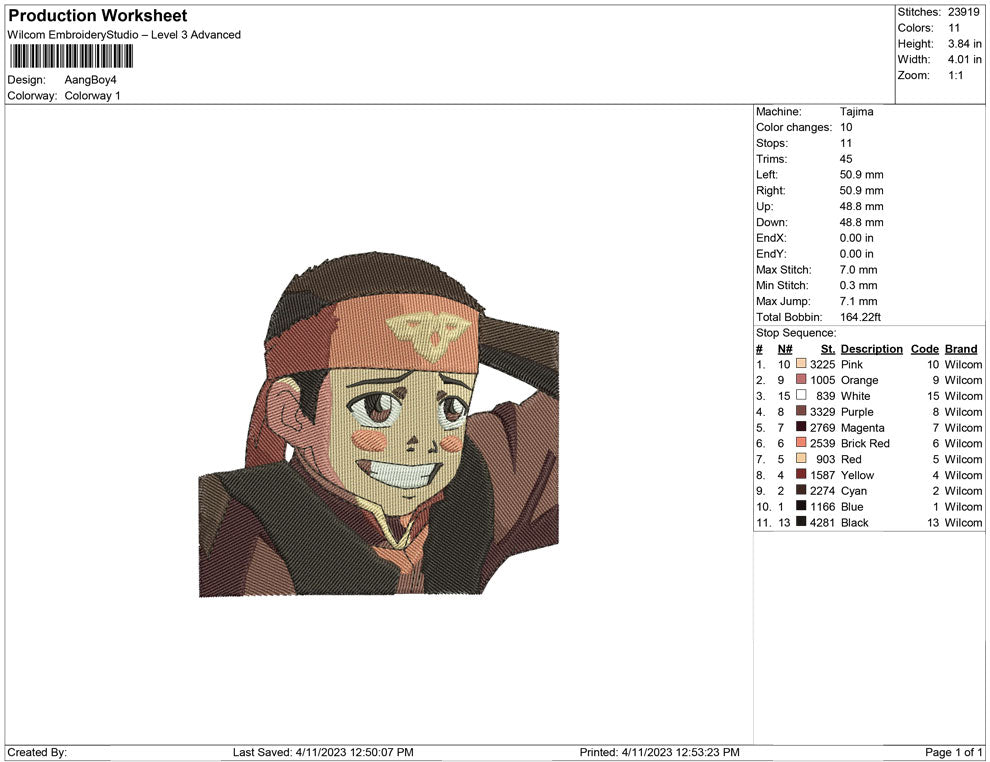Click stitch count 3225 in Pink row
The height and width of the screenshot is (762, 990).
point(822,364)
